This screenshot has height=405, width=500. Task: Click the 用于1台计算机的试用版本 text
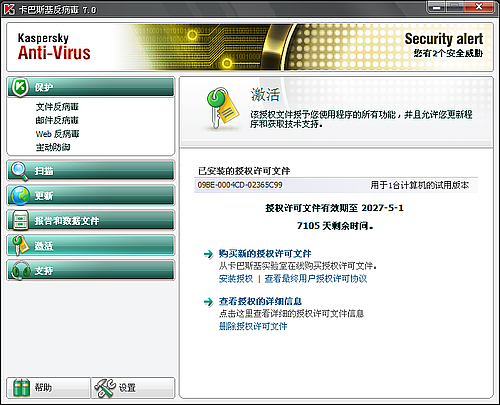[420, 185]
